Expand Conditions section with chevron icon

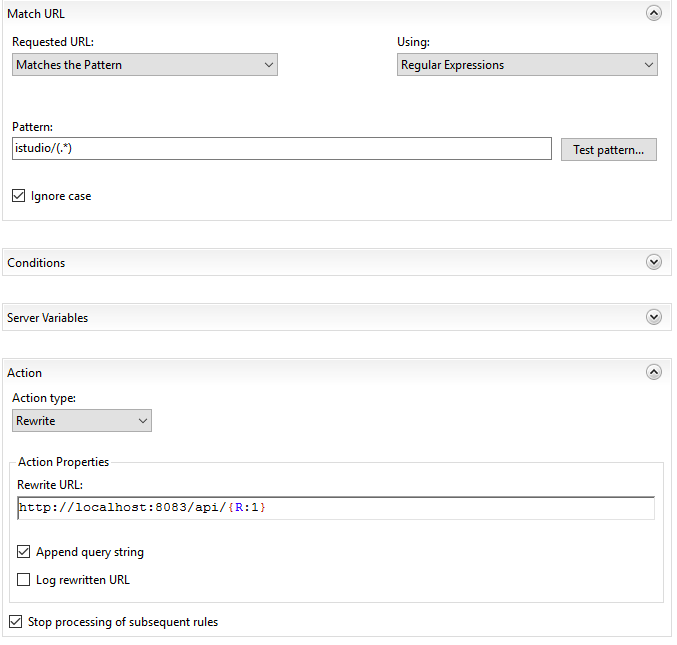coord(654,262)
